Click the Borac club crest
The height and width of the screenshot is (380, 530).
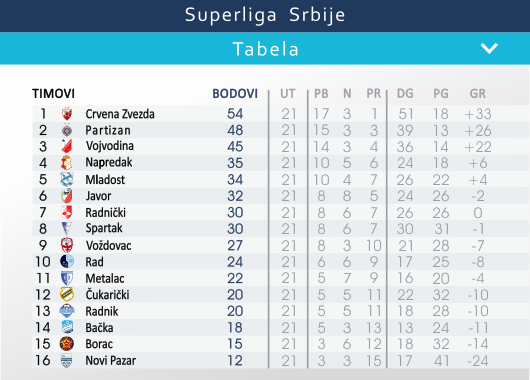tap(67, 344)
